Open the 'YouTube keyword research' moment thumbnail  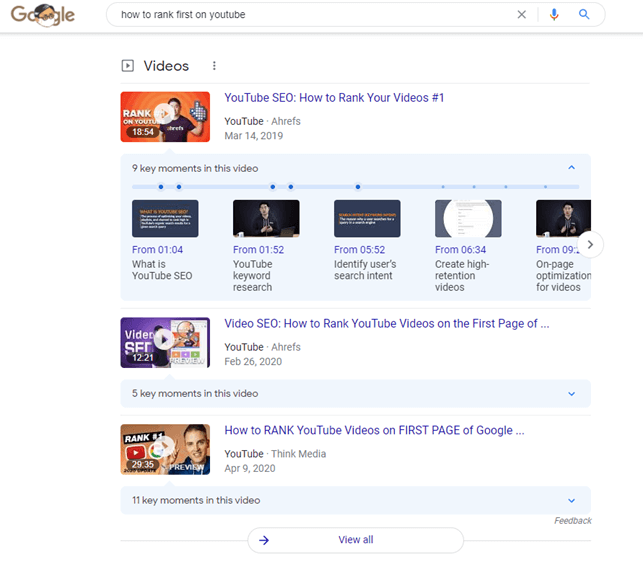(266, 218)
